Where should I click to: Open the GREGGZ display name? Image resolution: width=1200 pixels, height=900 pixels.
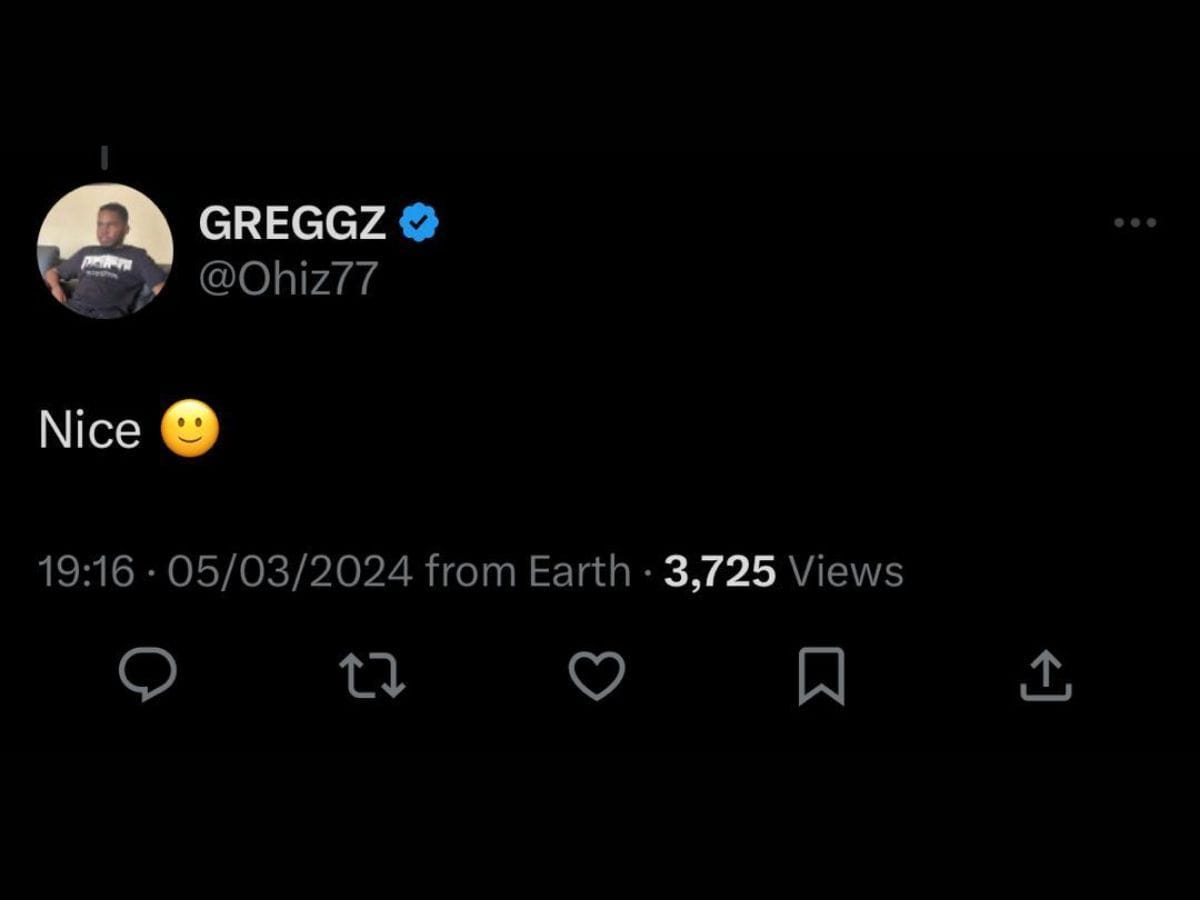(x=292, y=223)
